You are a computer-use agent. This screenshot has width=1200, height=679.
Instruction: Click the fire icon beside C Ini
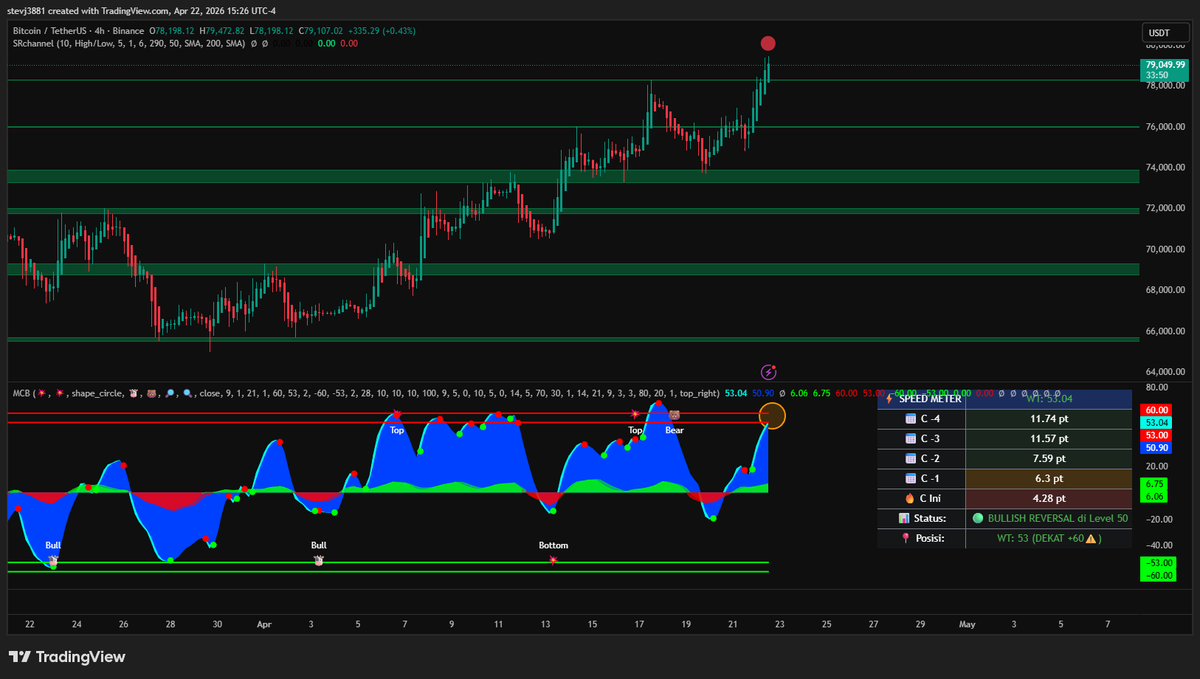[x=910, y=498]
